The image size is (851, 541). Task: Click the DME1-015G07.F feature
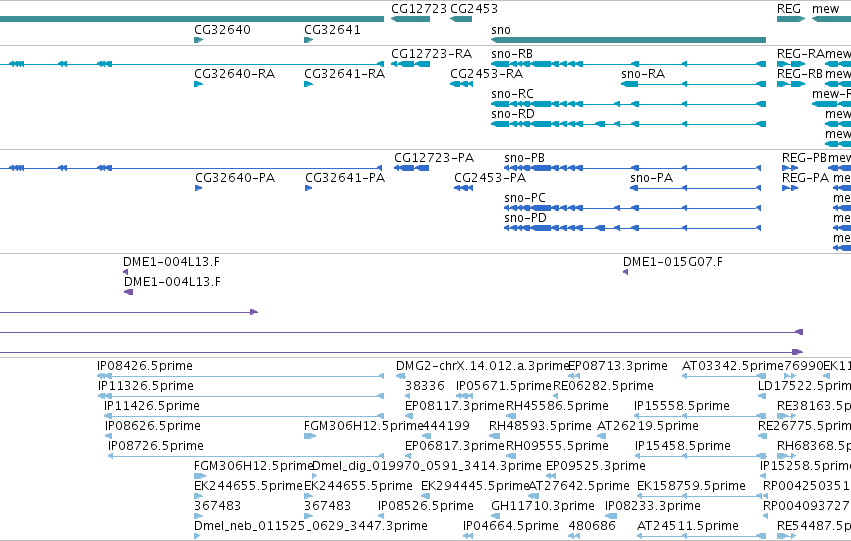[625, 272]
